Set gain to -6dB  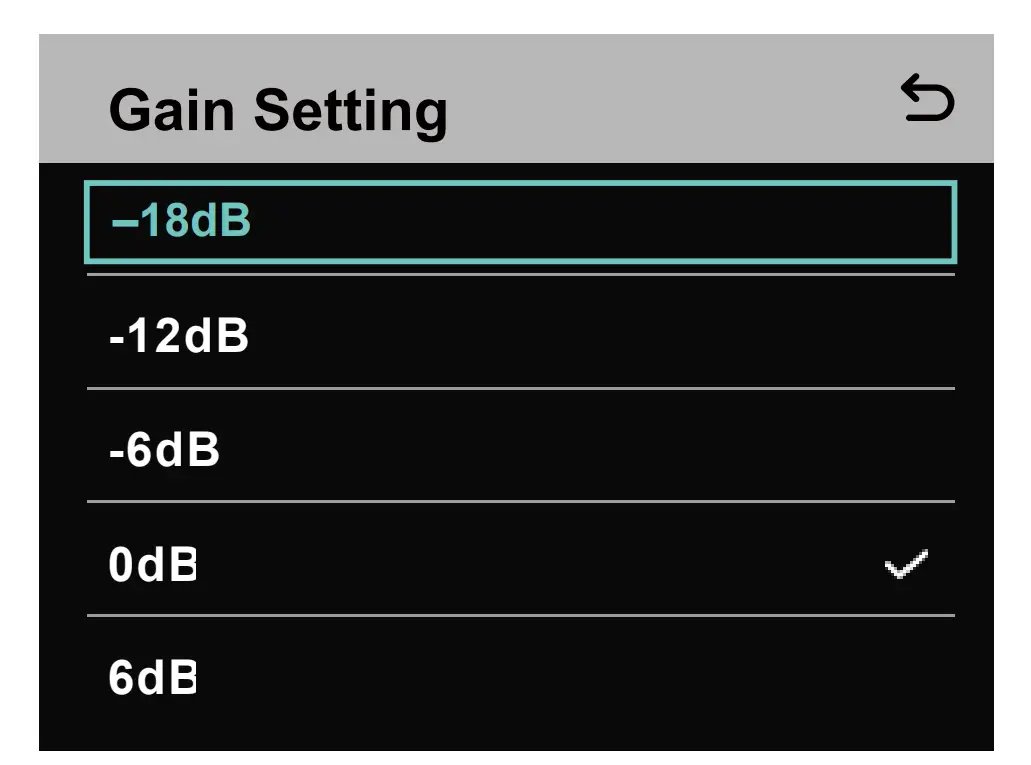coord(520,451)
